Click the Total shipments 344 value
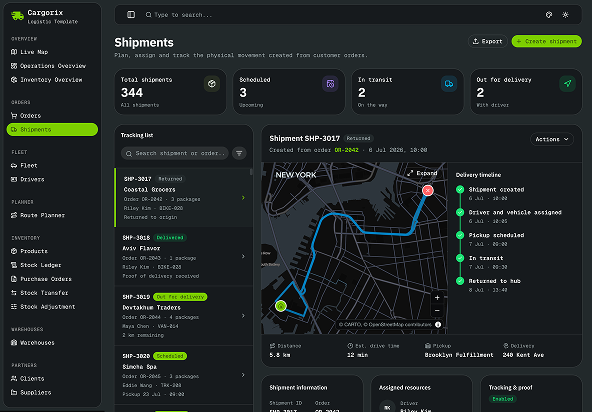The width and height of the screenshot is (592, 412). click(x=132, y=93)
